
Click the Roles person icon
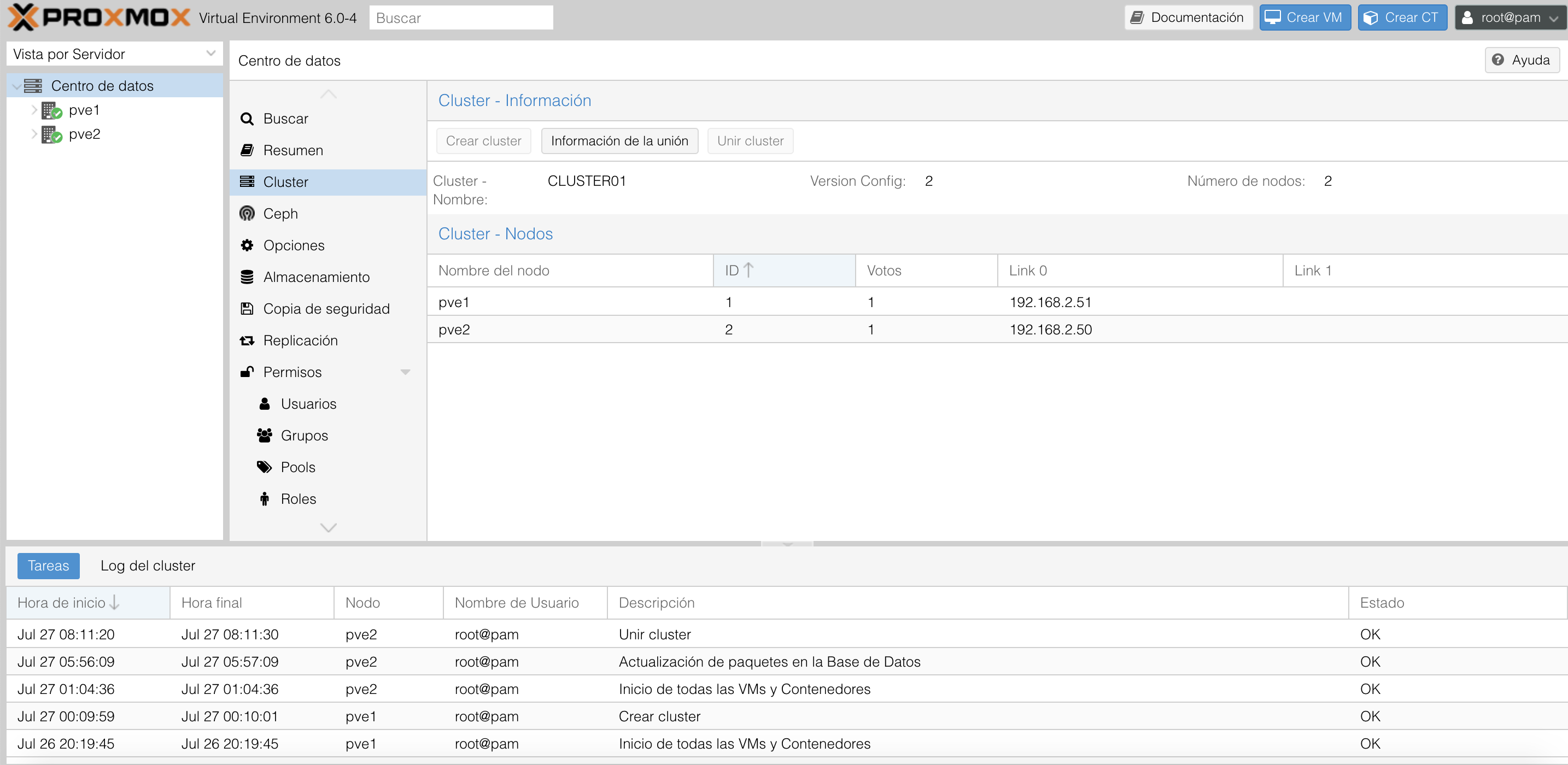coord(264,498)
